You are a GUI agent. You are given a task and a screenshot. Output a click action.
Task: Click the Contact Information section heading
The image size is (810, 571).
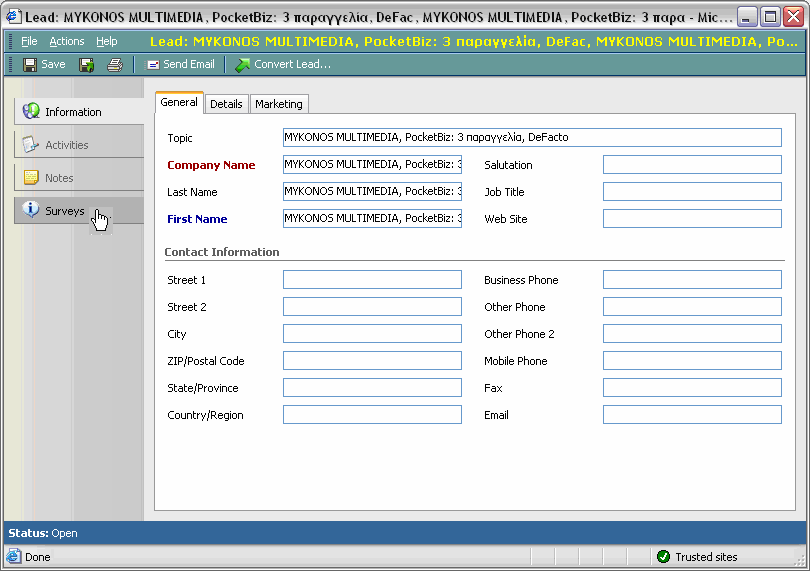pyautogui.click(x=222, y=252)
